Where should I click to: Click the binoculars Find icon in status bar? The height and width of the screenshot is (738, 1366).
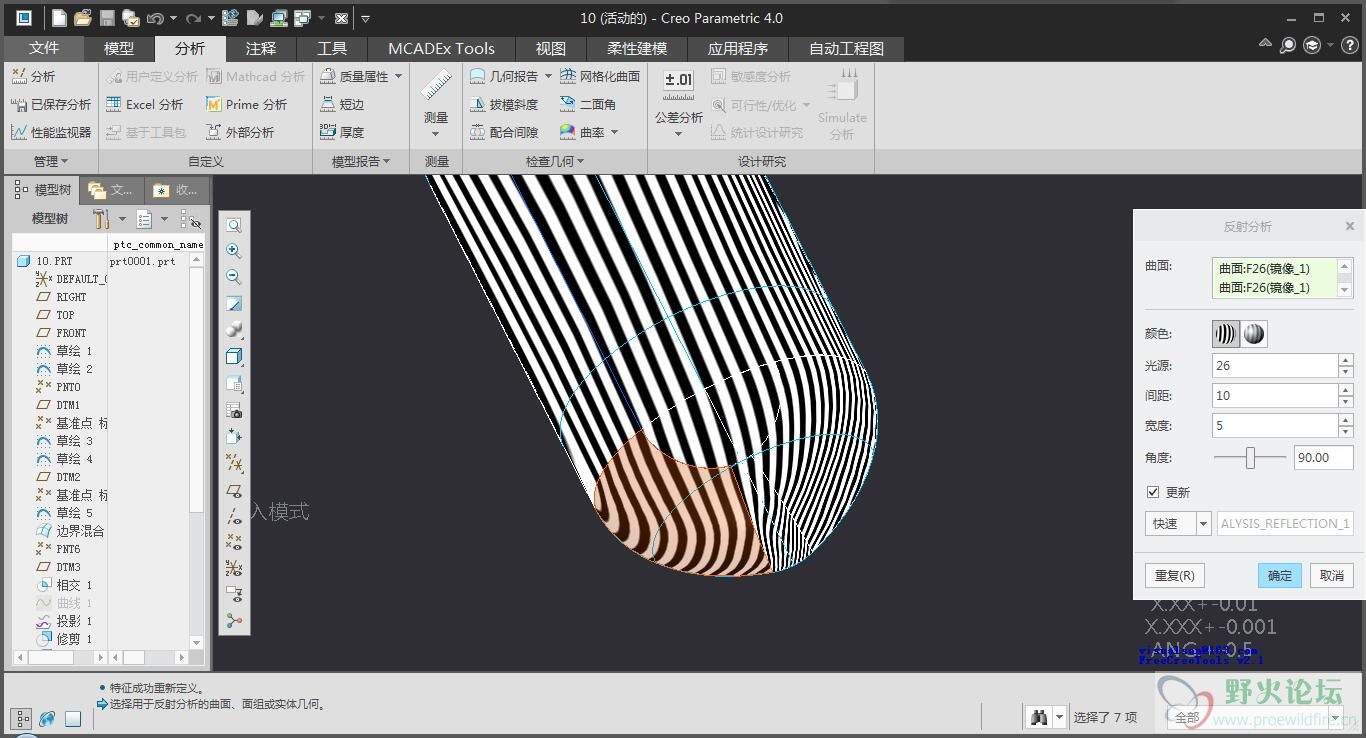1039,717
